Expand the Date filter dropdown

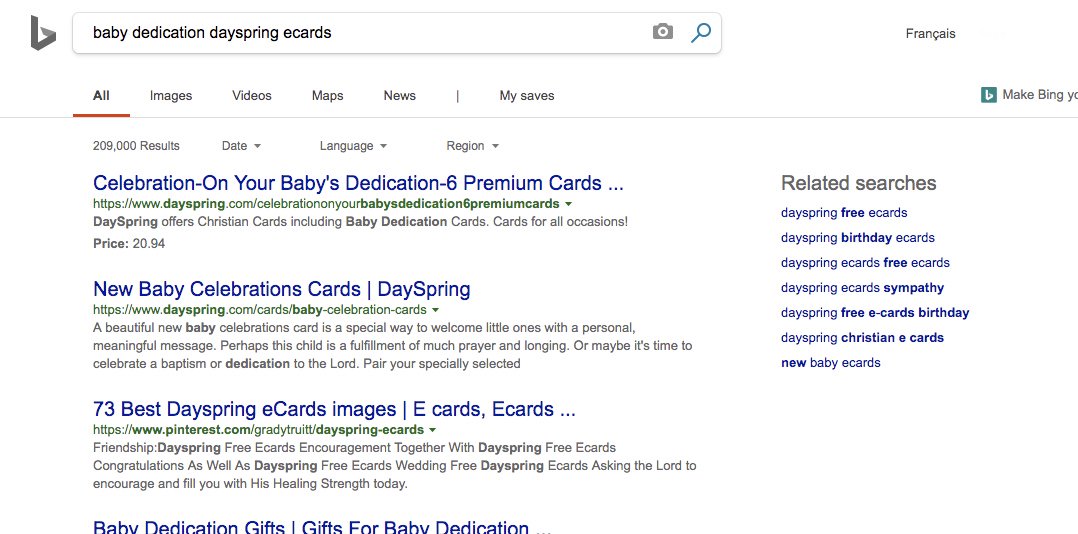(241, 146)
